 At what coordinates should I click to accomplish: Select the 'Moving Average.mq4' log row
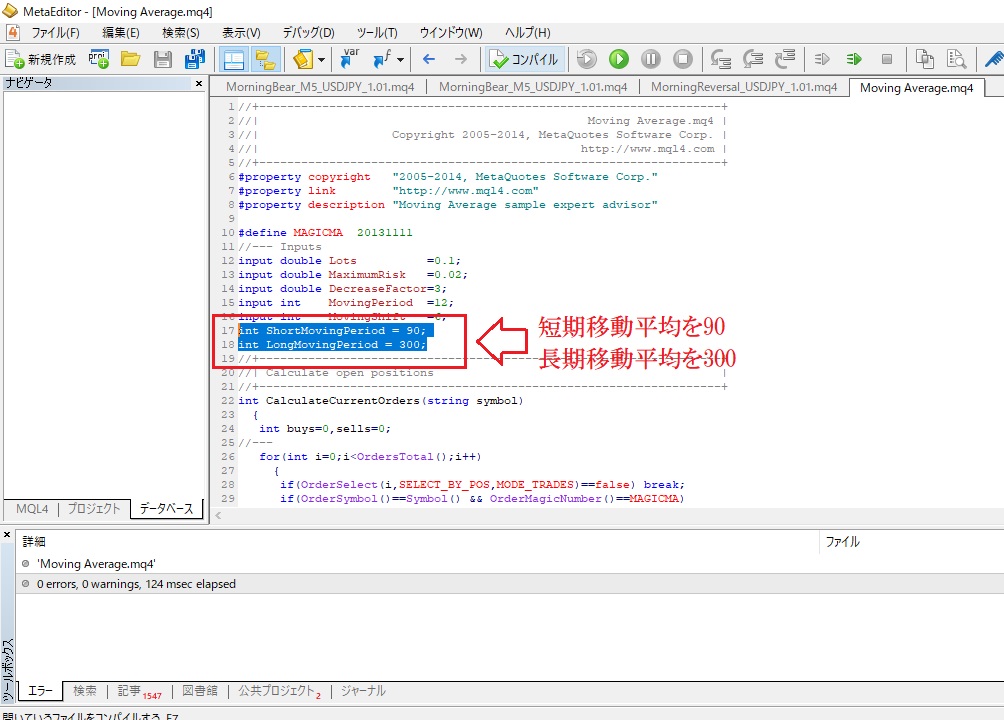click(510, 564)
